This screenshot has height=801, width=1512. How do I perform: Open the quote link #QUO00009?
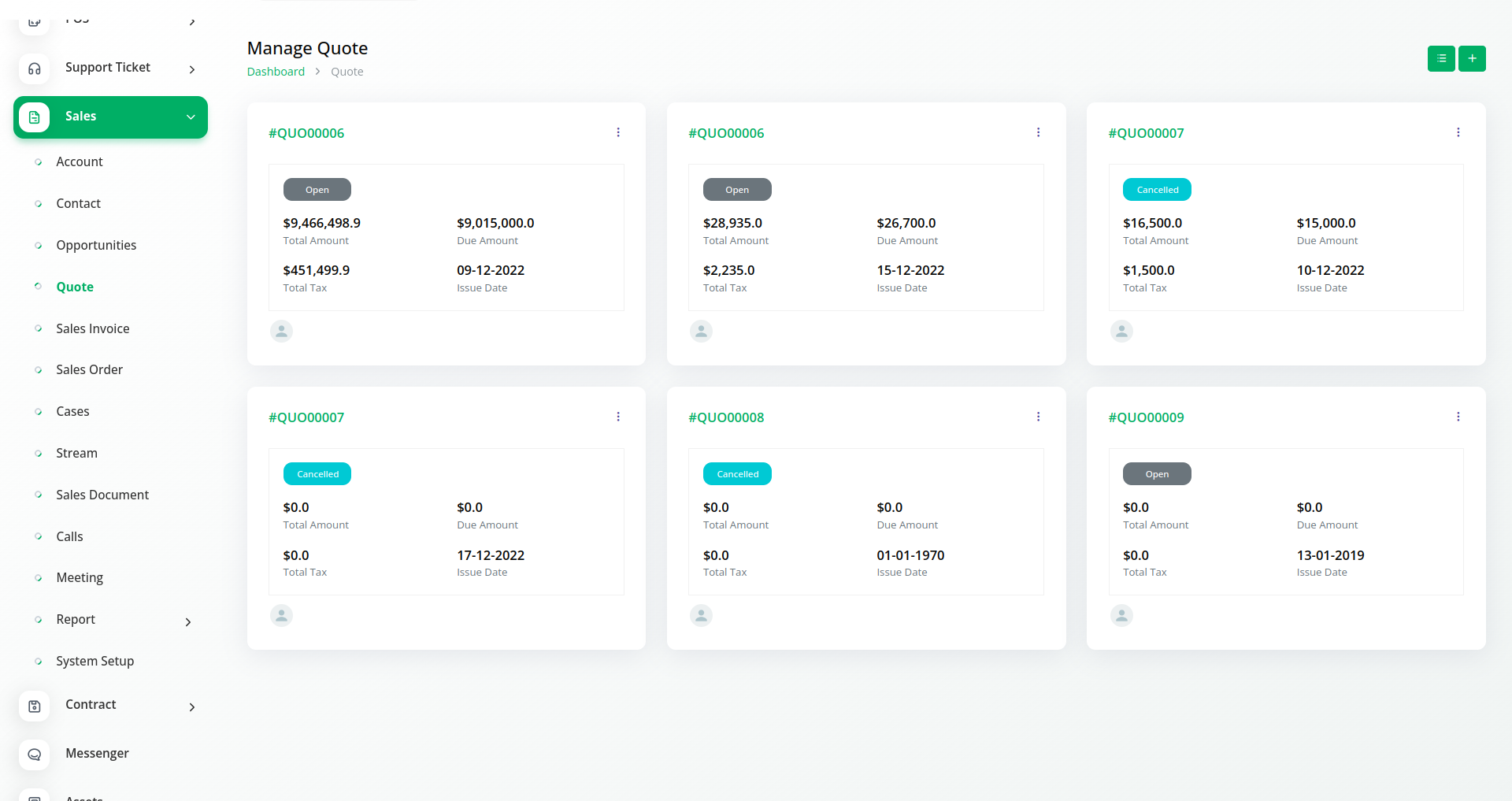[x=1146, y=417]
